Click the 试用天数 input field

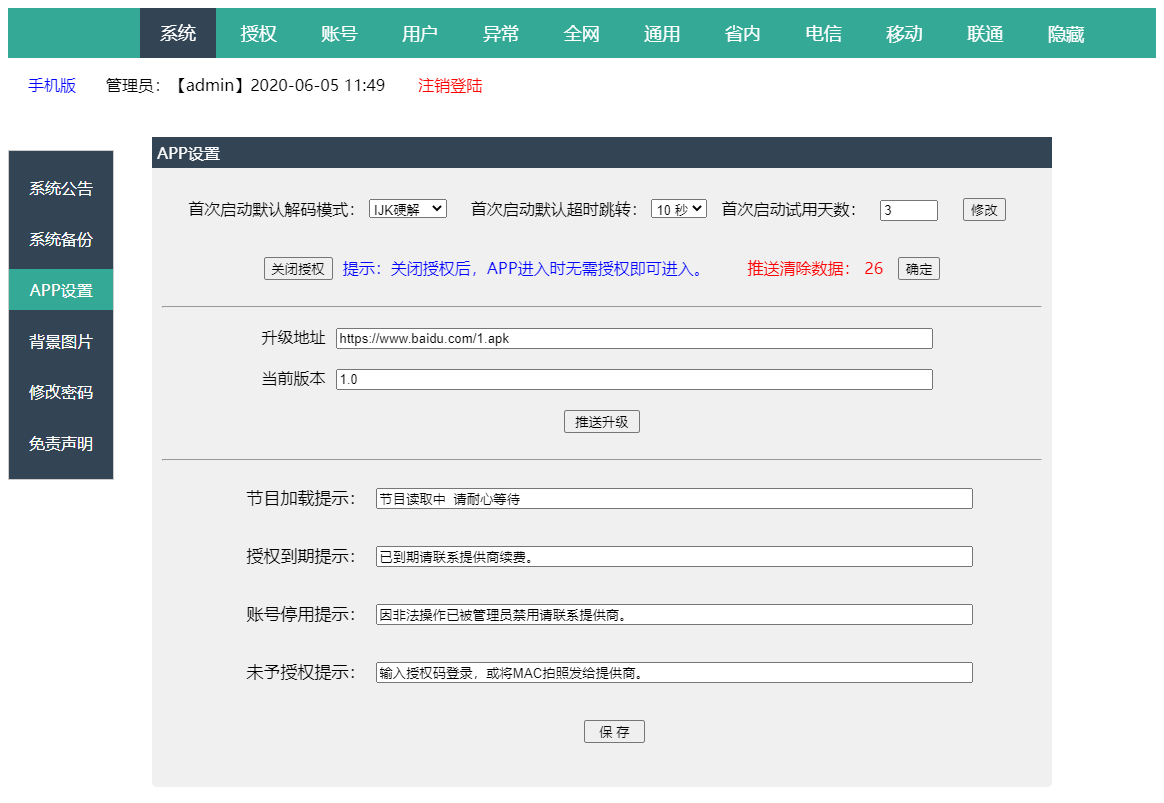pyautogui.click(x=908, y=210)
